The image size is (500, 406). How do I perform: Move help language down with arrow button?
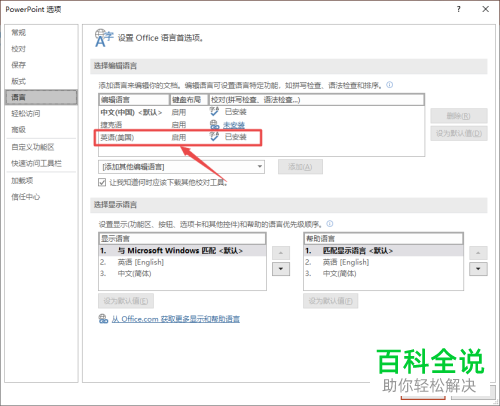[478, 269]
